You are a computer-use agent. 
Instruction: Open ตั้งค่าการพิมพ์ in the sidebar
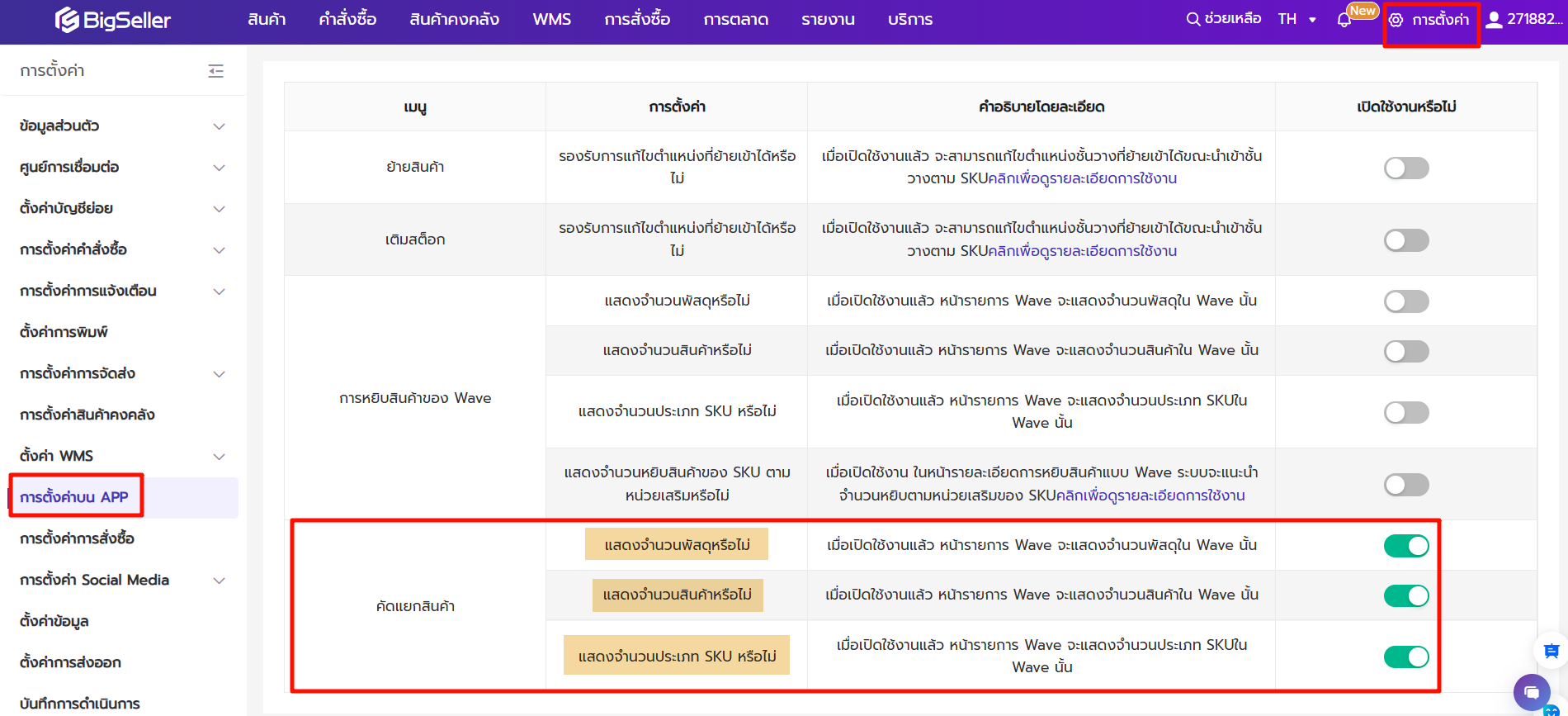[64, 332]
